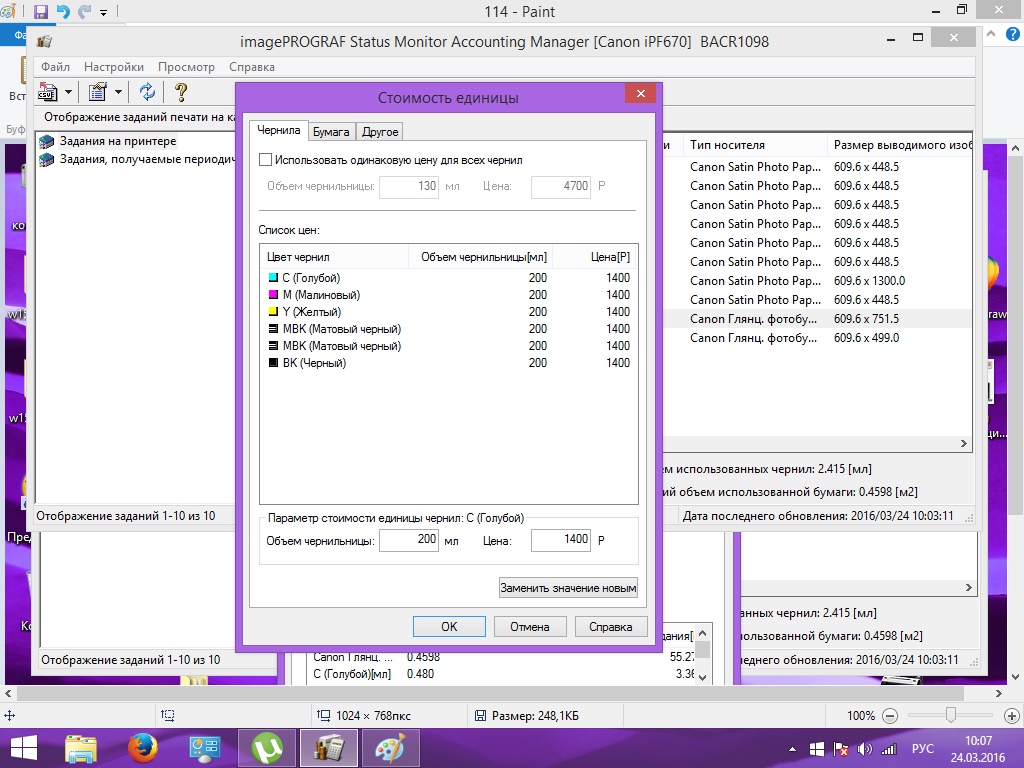Viewport: 1024px width, 768px height.
Task: Click the yellow question mark Help toolbar icon
Action: click(181, 92)
